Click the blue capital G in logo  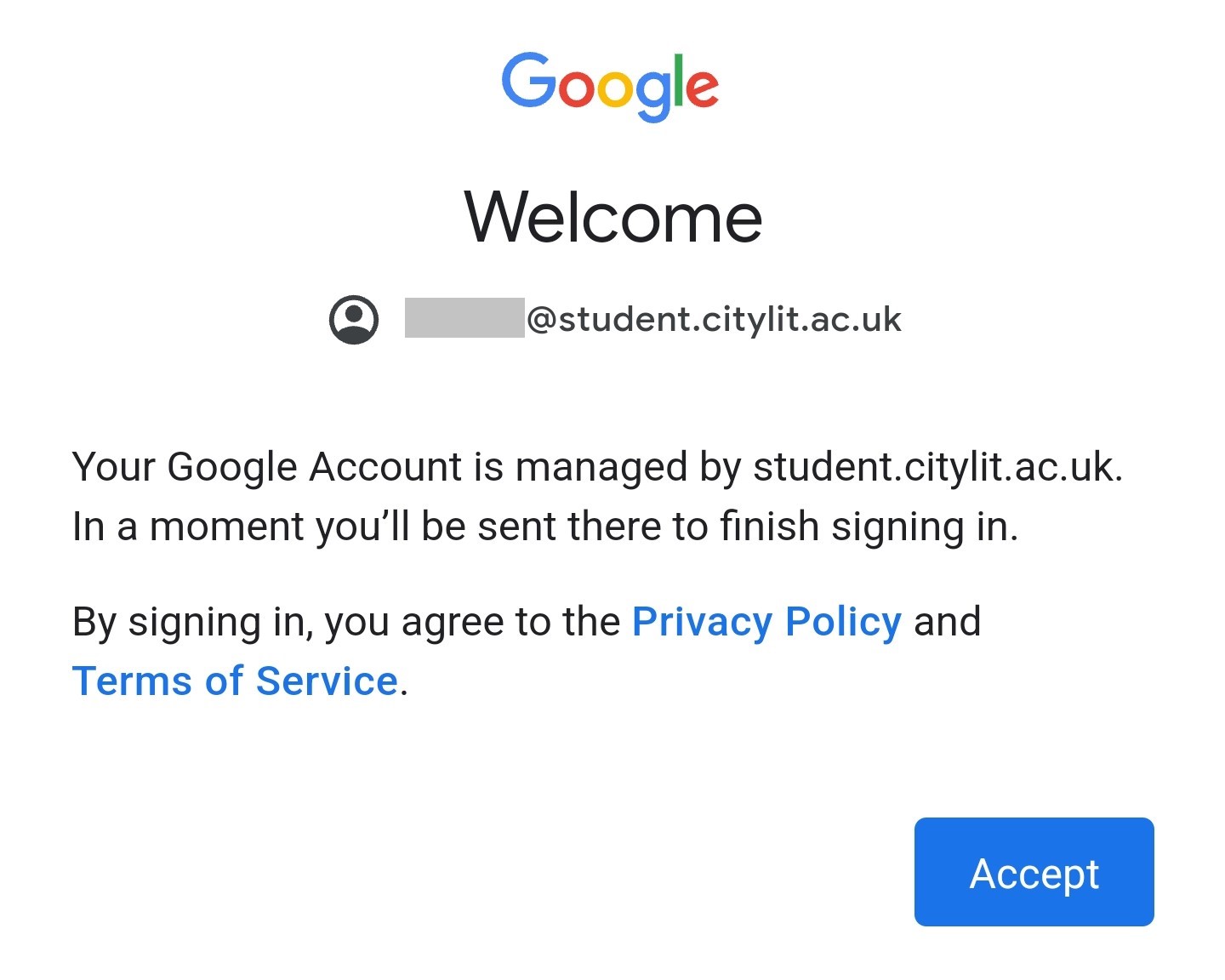click(x=528, y=80)
